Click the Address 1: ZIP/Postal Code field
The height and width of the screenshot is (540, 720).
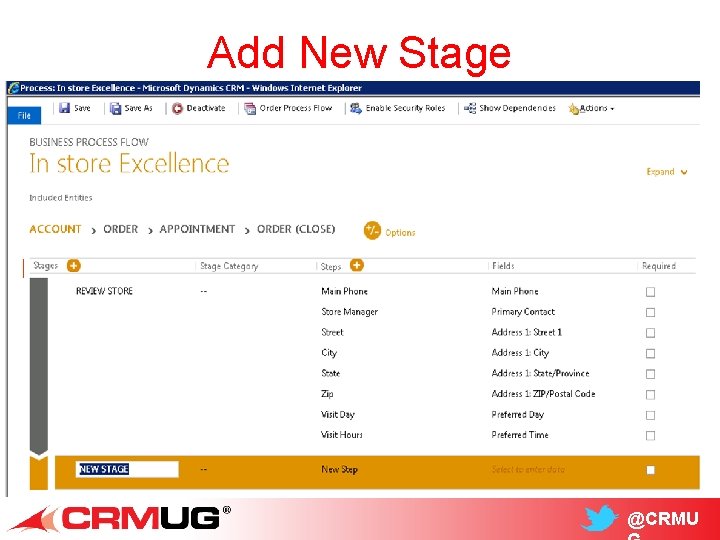tap(543, 394)
